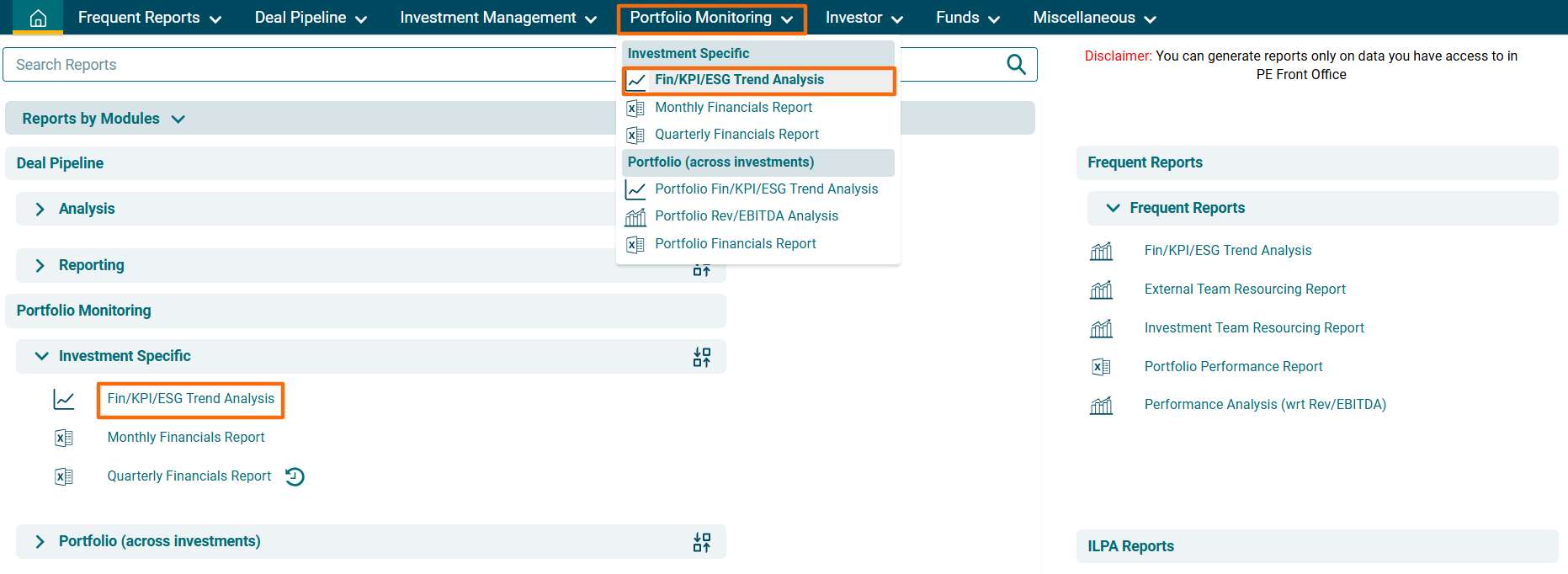The height and width of the screenshot is (574, 1568).
Task: Click Excel icon beside Monthly Financials Report in list
Action: 64,438
